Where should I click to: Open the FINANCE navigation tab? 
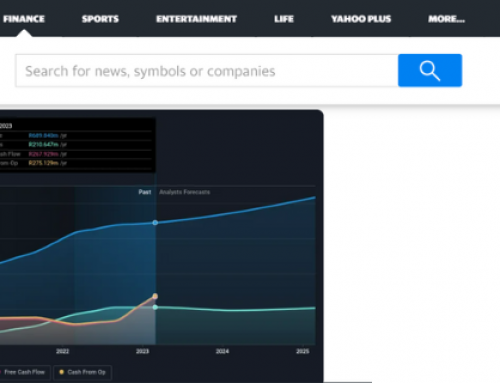click(24, 19)
